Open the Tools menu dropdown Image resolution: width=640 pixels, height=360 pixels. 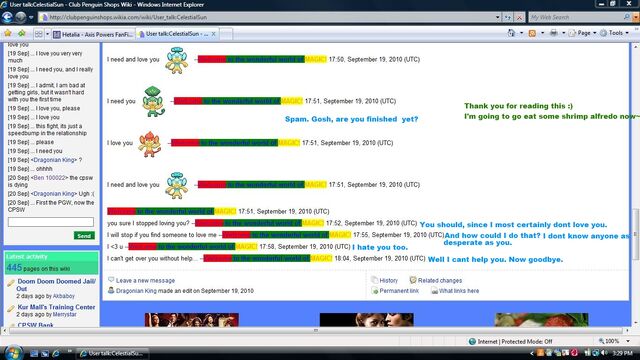tap(614, 33)
